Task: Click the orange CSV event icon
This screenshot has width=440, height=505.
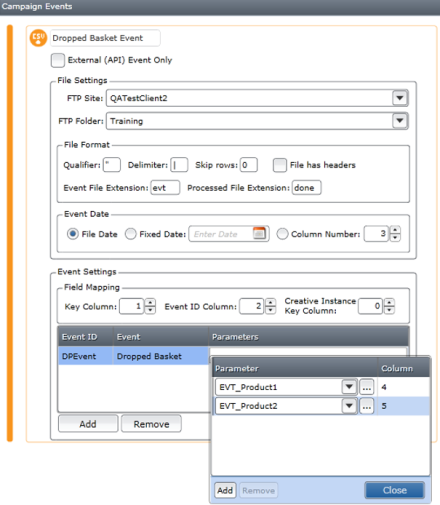Action: click(38, 38)
